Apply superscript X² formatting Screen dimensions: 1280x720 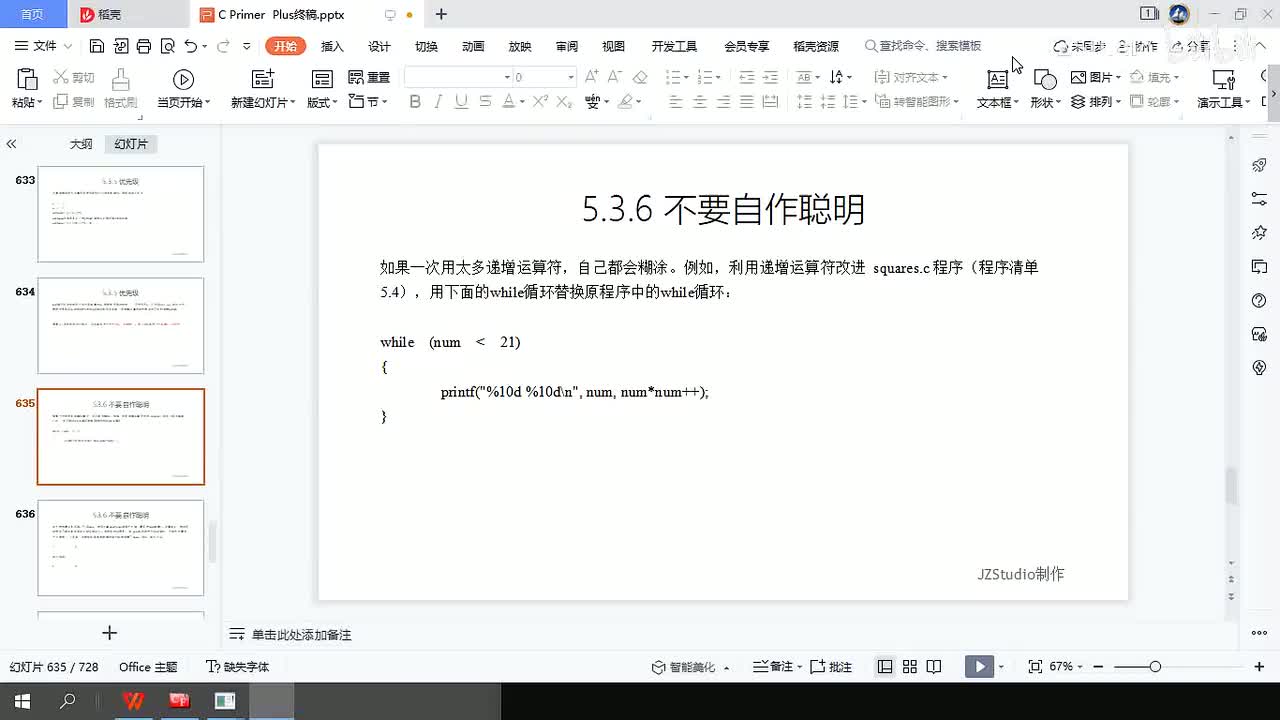click(x=540, y=101)
